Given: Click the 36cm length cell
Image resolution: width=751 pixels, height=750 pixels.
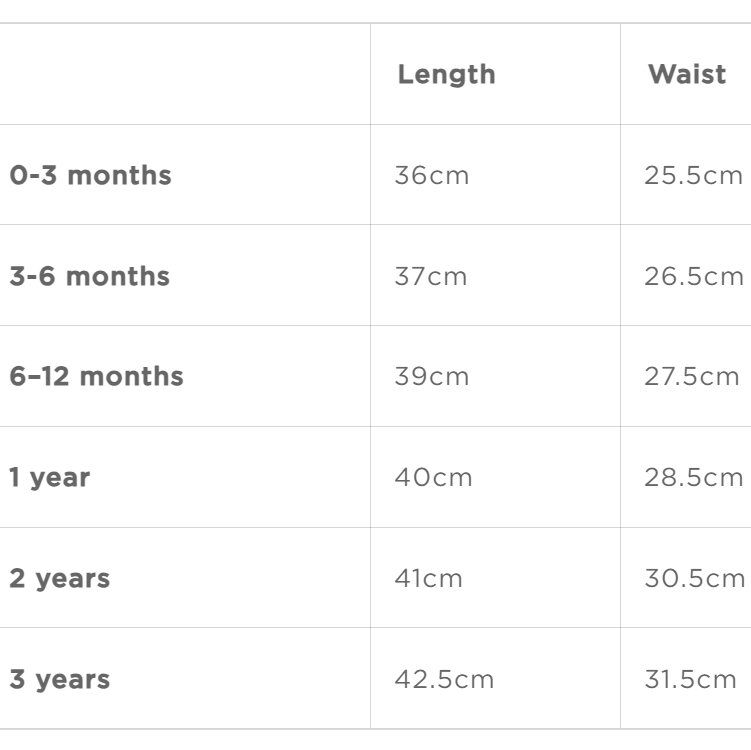Looking at the screenshot, I should 433,176.
